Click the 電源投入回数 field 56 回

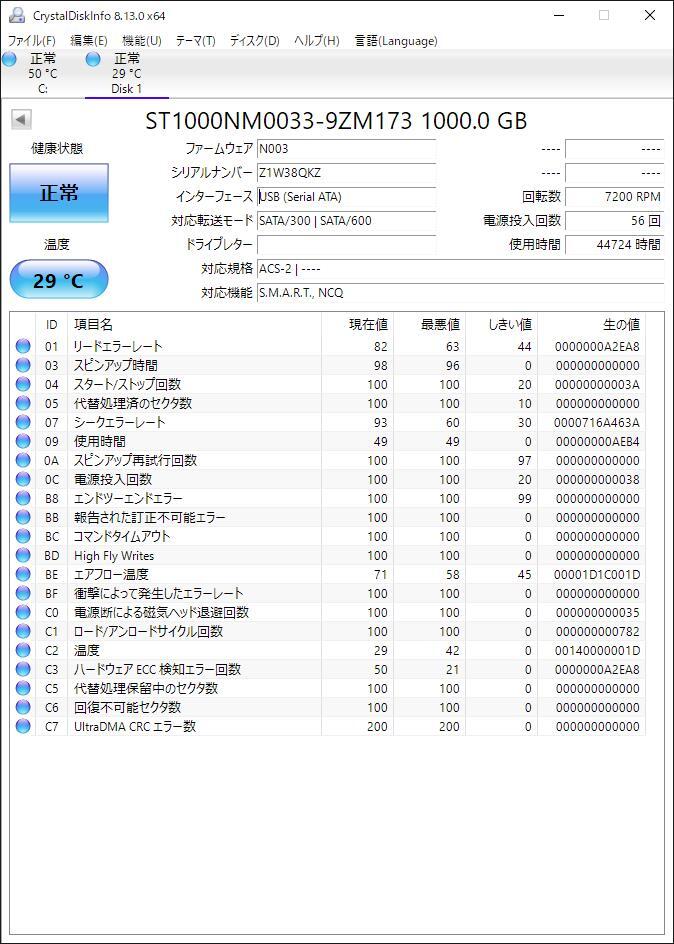point(614,221)
